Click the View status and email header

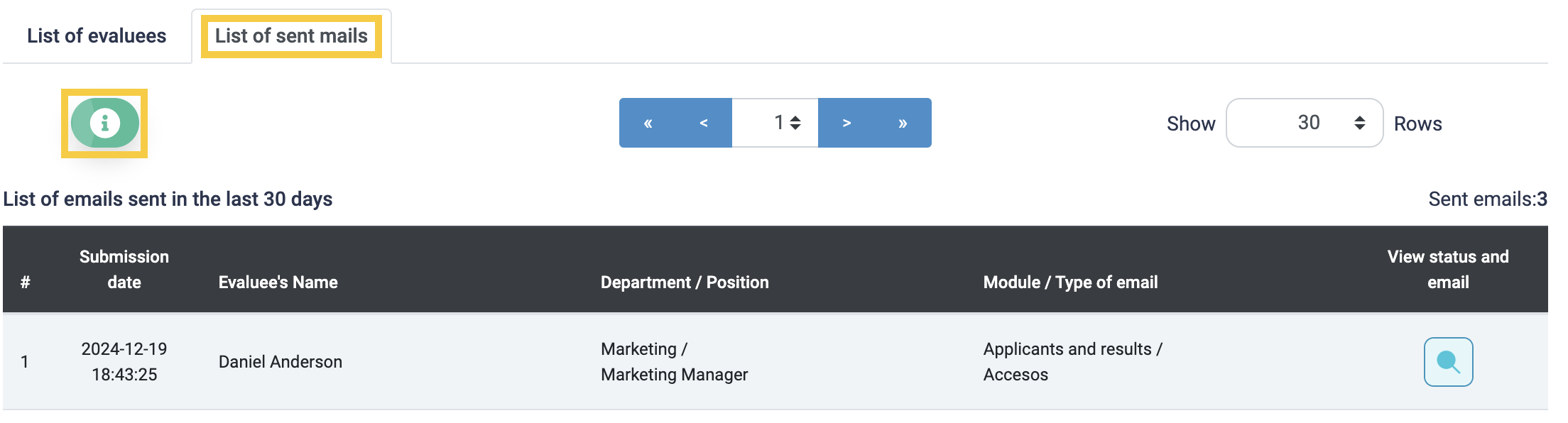point(1448,270)
